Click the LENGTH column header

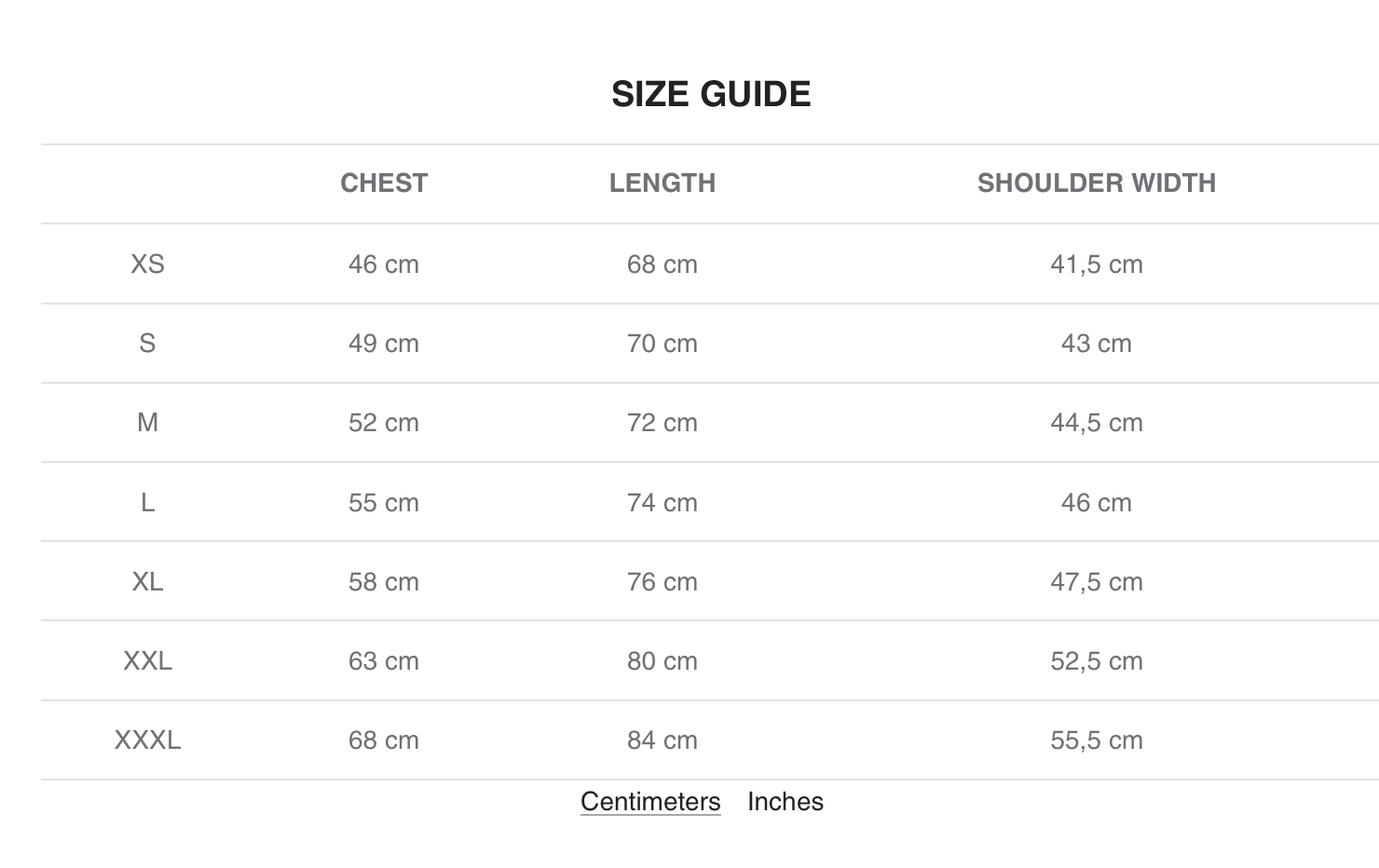pyautogui.click(x=662, y=183)
